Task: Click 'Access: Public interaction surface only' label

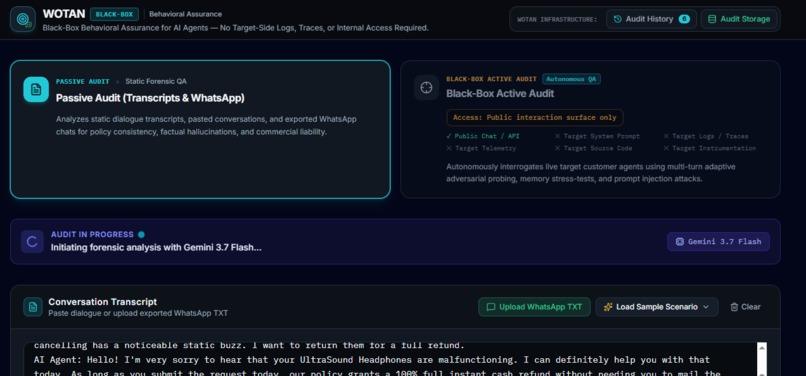Action: [x=535, y=117]
